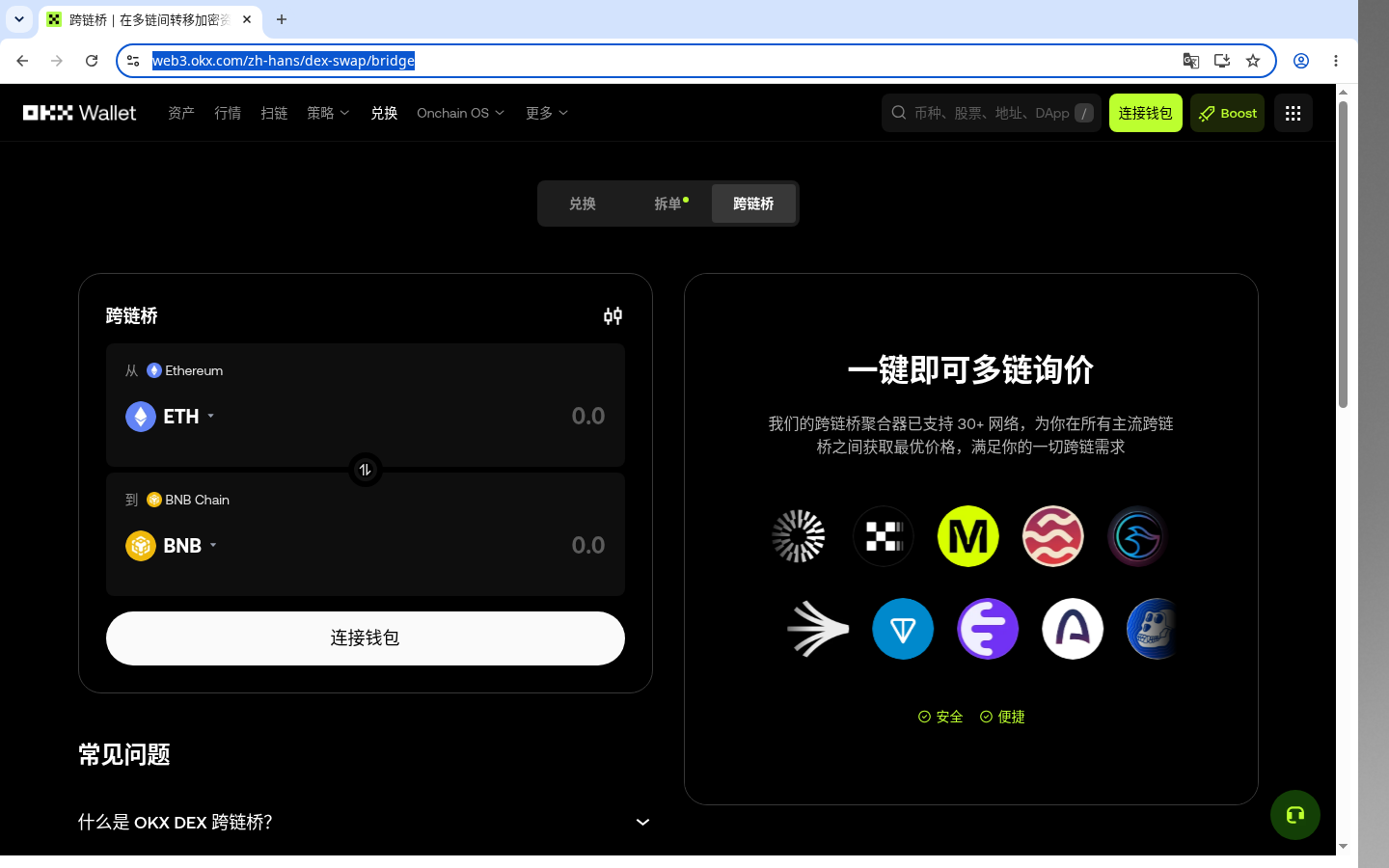Switch to the 兑换 swap tab
The height and width of the screenshot is (868, 1389).
click(x=583, y=203)
